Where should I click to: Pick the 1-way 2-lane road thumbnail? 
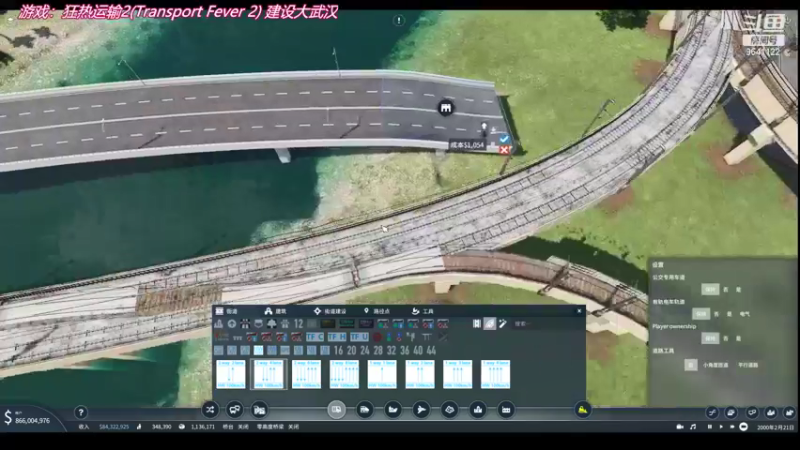pos(420,374)
